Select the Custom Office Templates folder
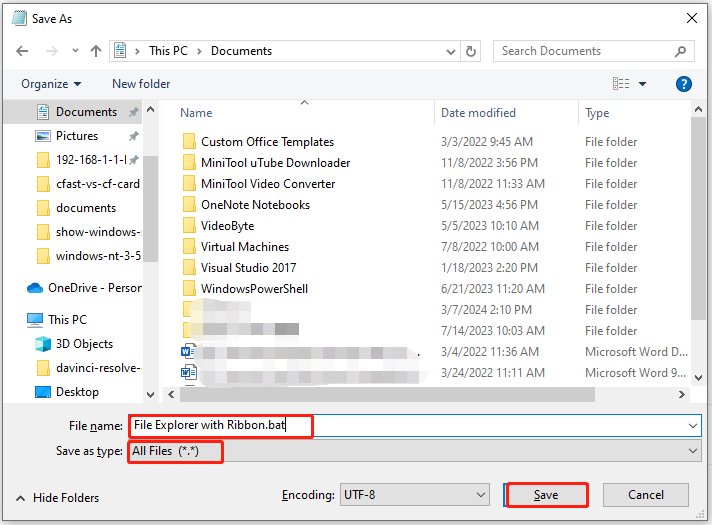Image resolution: width=712 pixels, height=525 pixels. (x=267, y=142)
